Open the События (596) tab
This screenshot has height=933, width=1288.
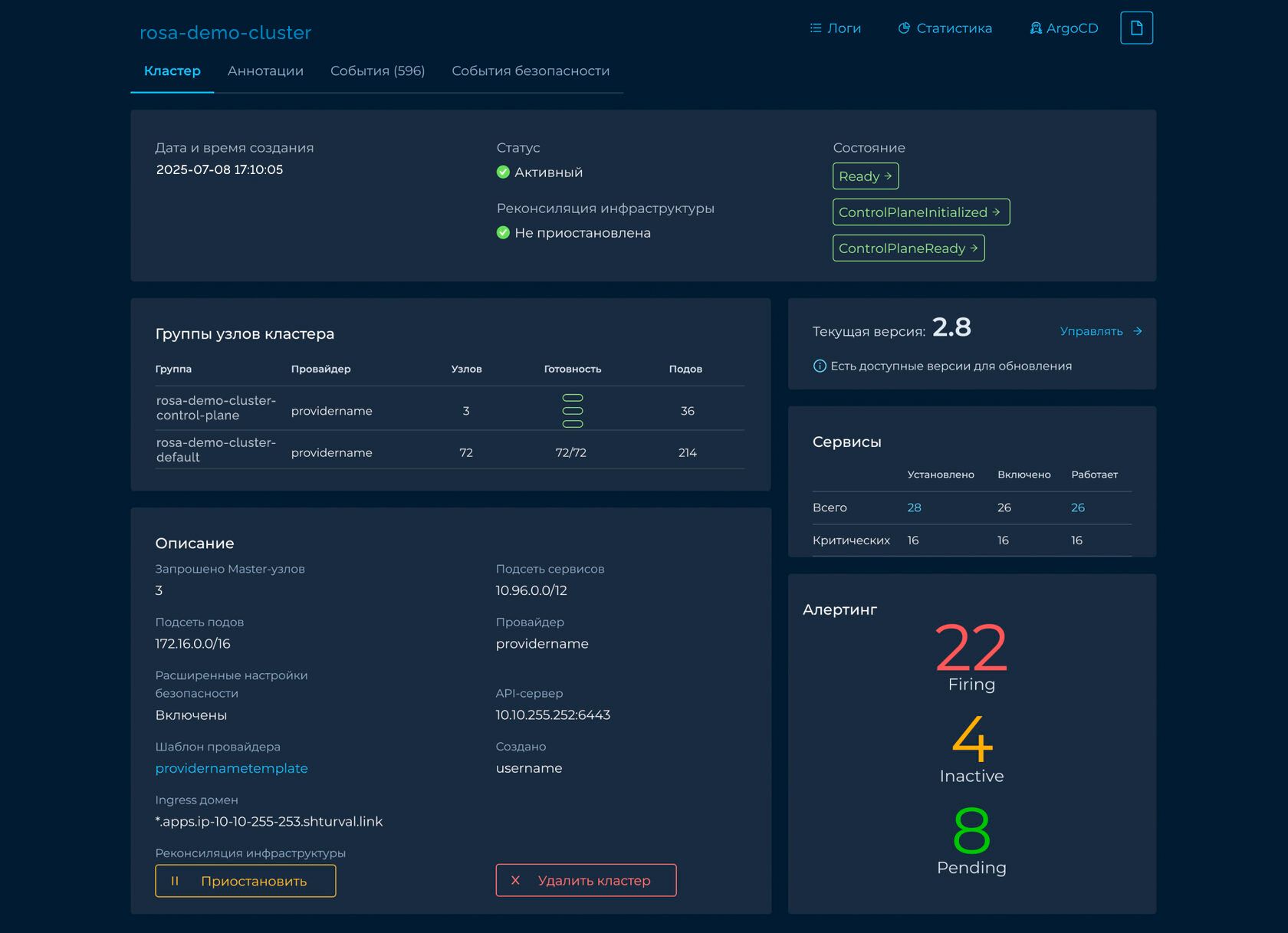tap(377, 71)
